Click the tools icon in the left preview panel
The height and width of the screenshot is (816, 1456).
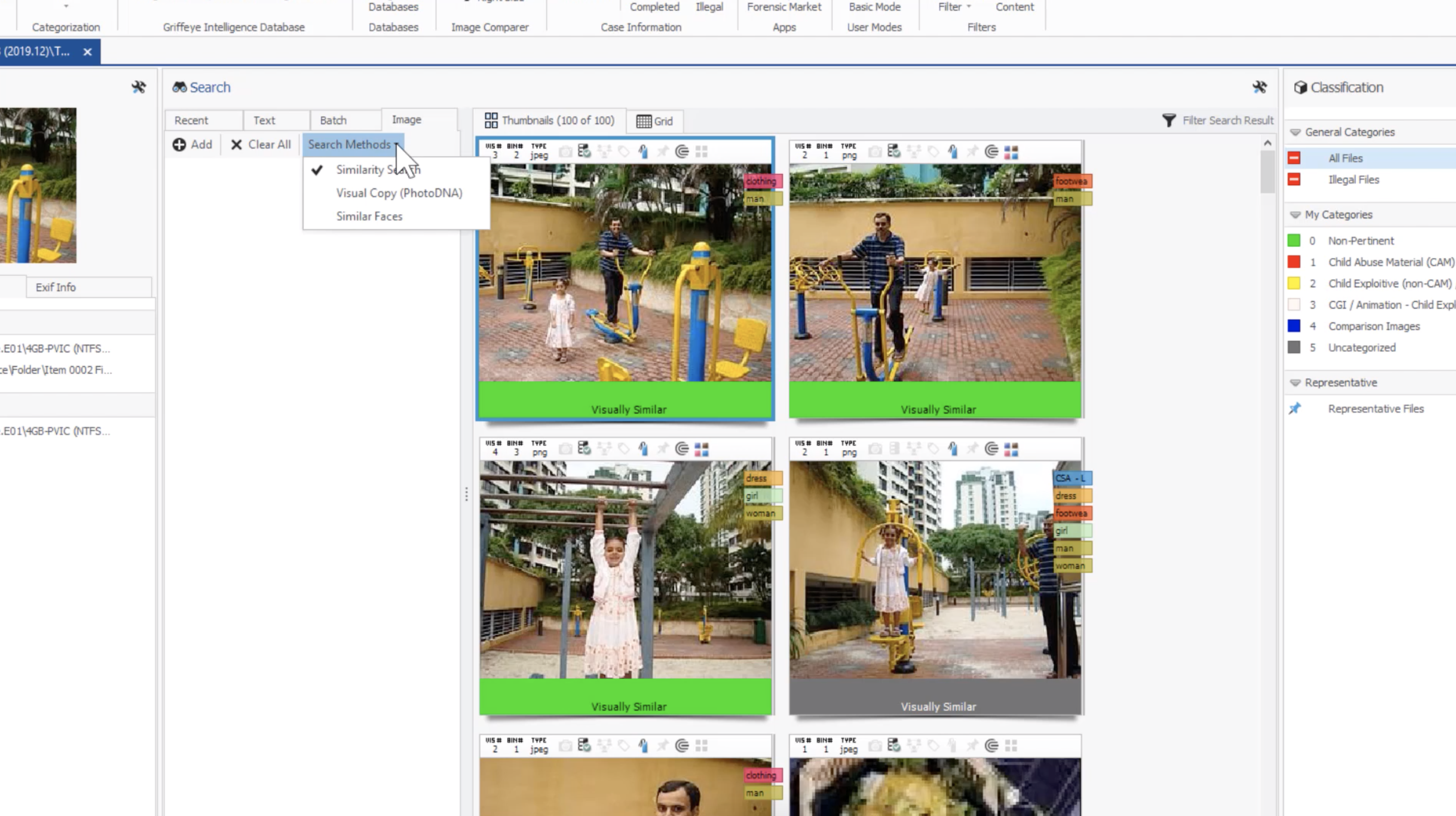click(138, 87)
